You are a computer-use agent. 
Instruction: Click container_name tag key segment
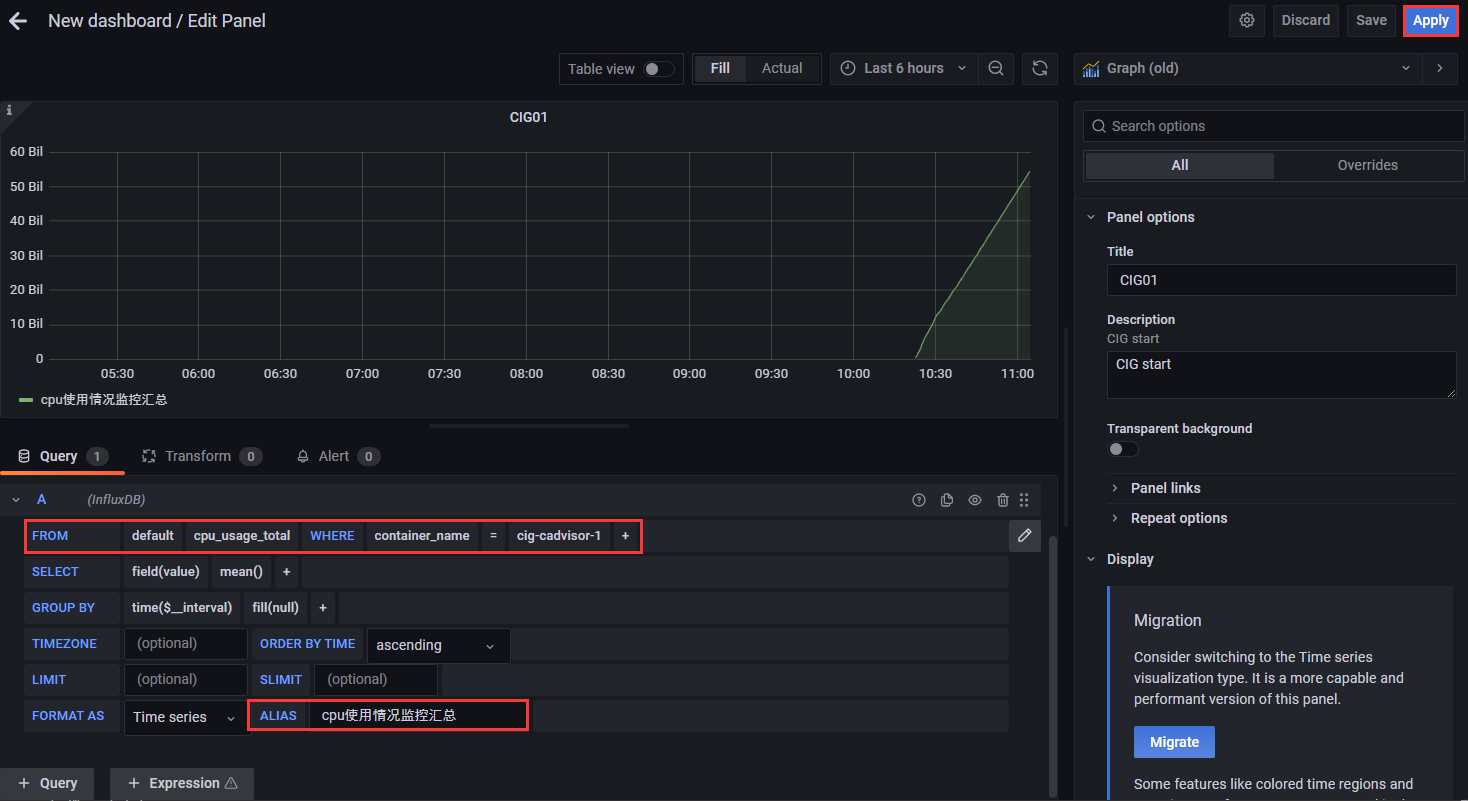click(422, 536)
